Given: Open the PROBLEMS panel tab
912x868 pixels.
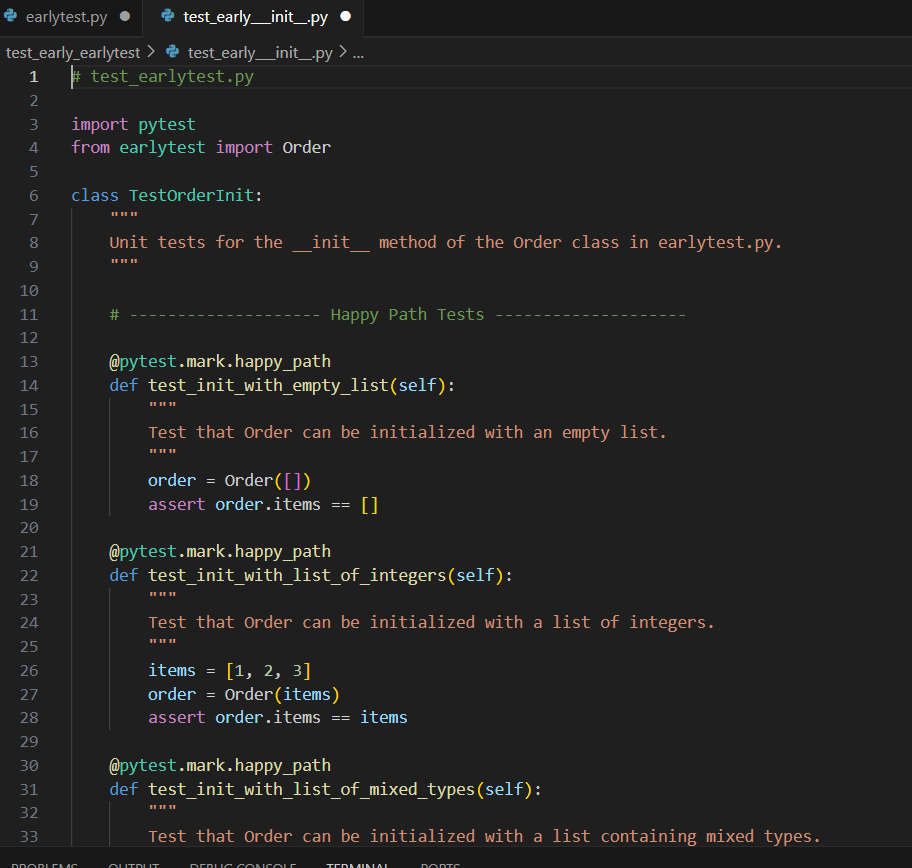Looking at the screenshot, I should pos(44,865).
